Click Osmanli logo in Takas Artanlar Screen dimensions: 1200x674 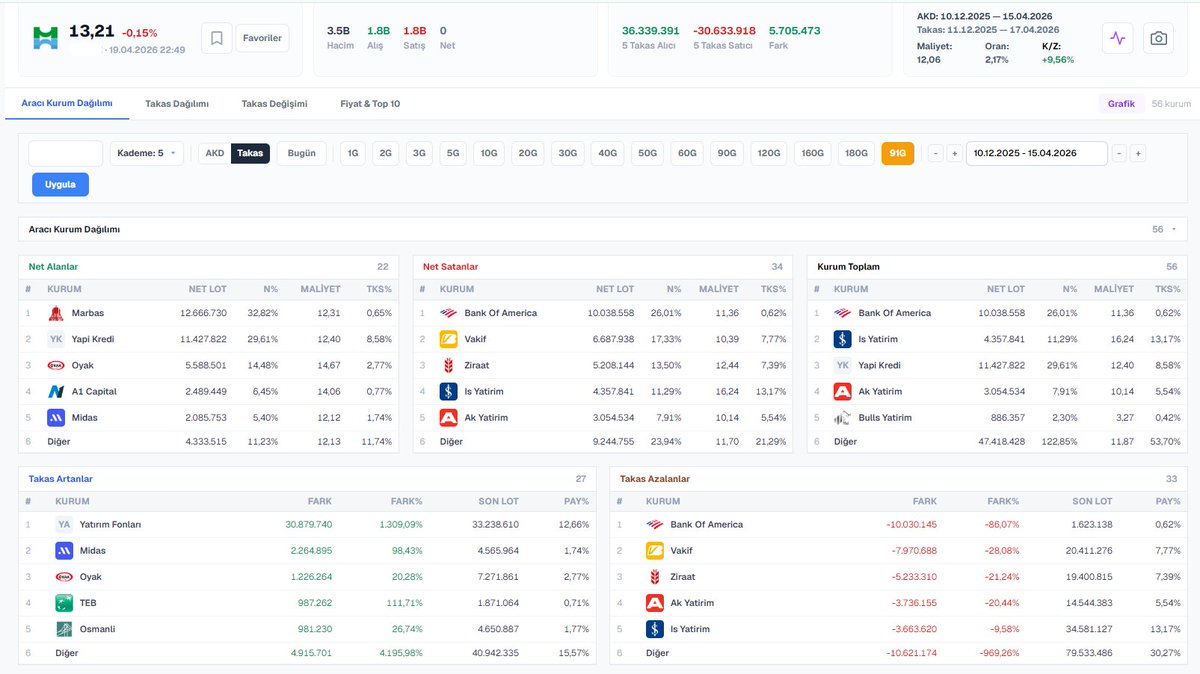coord(64,629)
